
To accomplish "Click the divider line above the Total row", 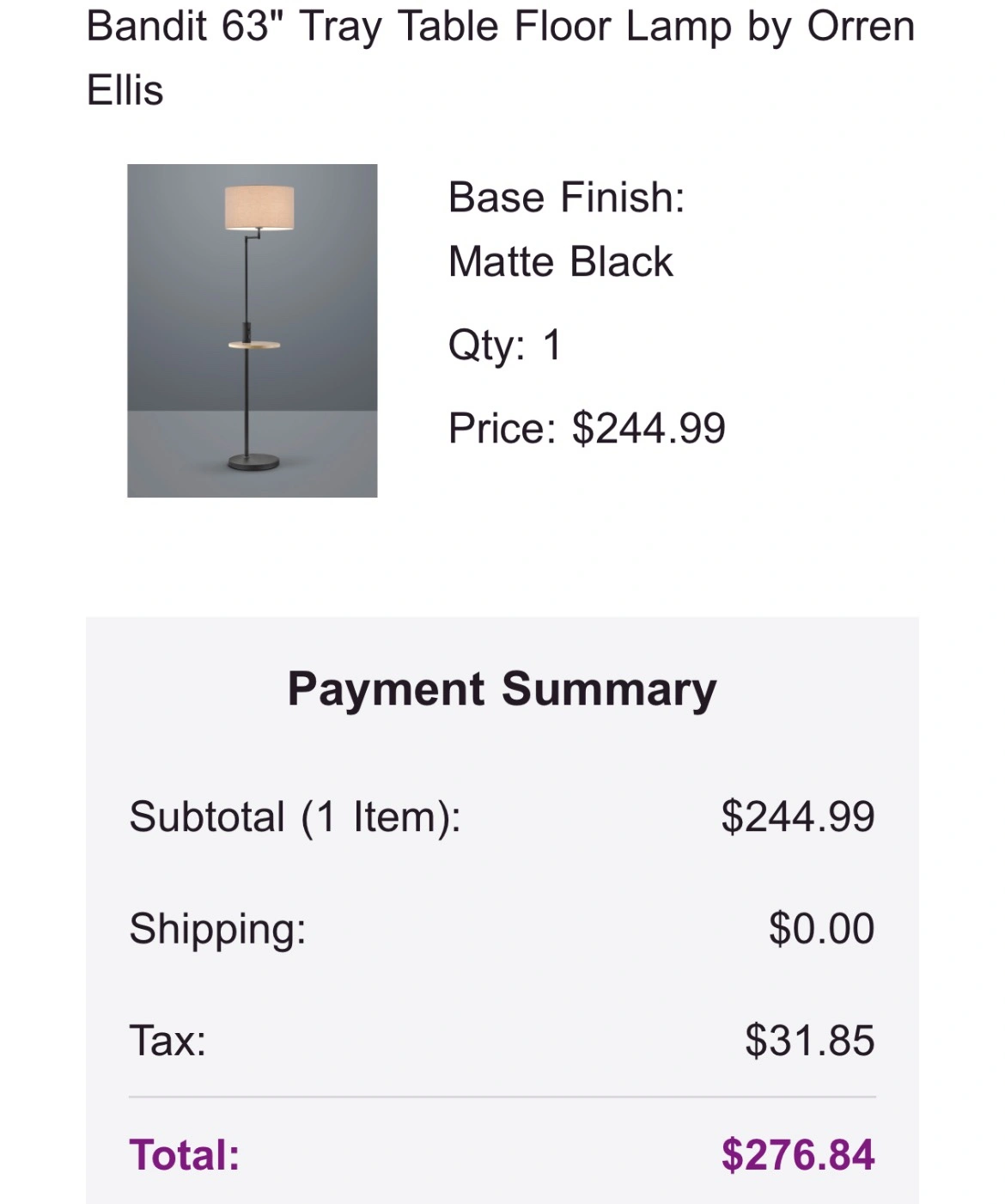I will (x=502, y=1097).
